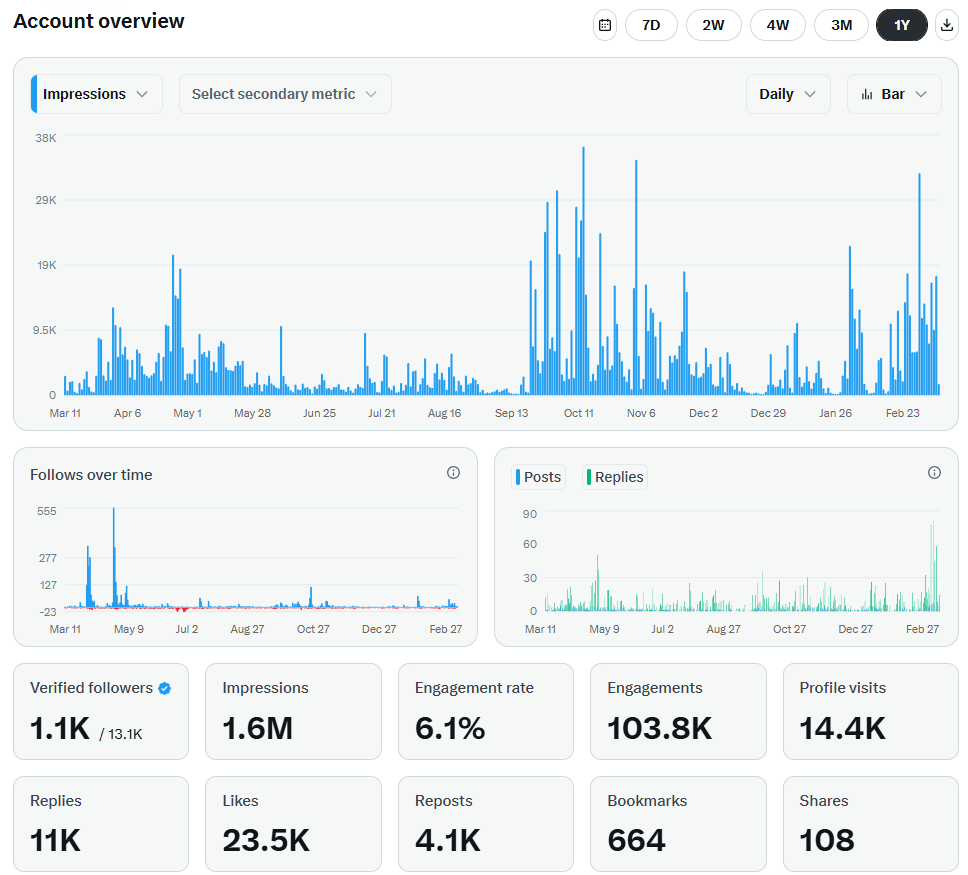Image resolution: width=968 pixels, height=875 pixels.
Task: Switch to the 7D range
Action: pyautogui.click(x=651, y=25)
